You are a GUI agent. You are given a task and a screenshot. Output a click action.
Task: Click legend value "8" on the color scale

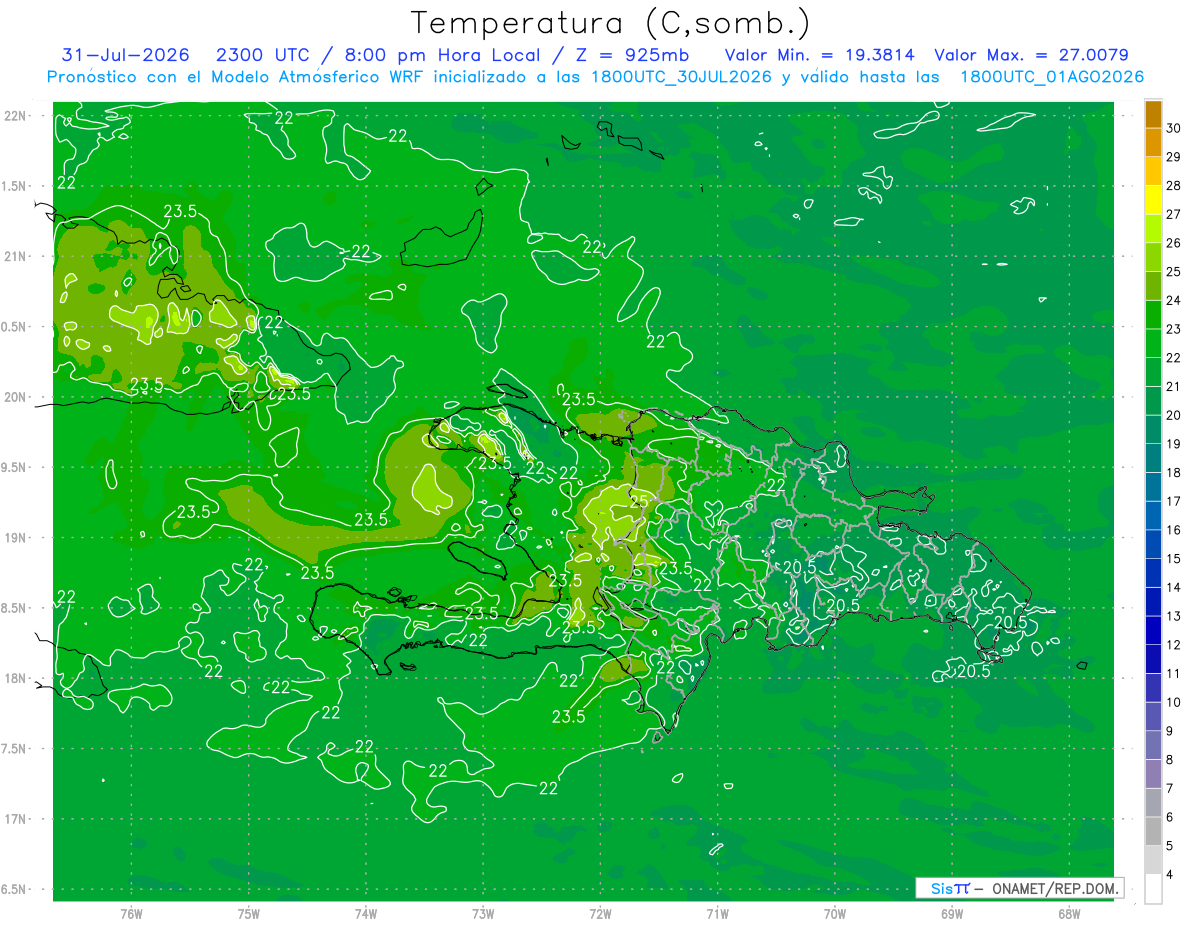(x=1171, y=760)
